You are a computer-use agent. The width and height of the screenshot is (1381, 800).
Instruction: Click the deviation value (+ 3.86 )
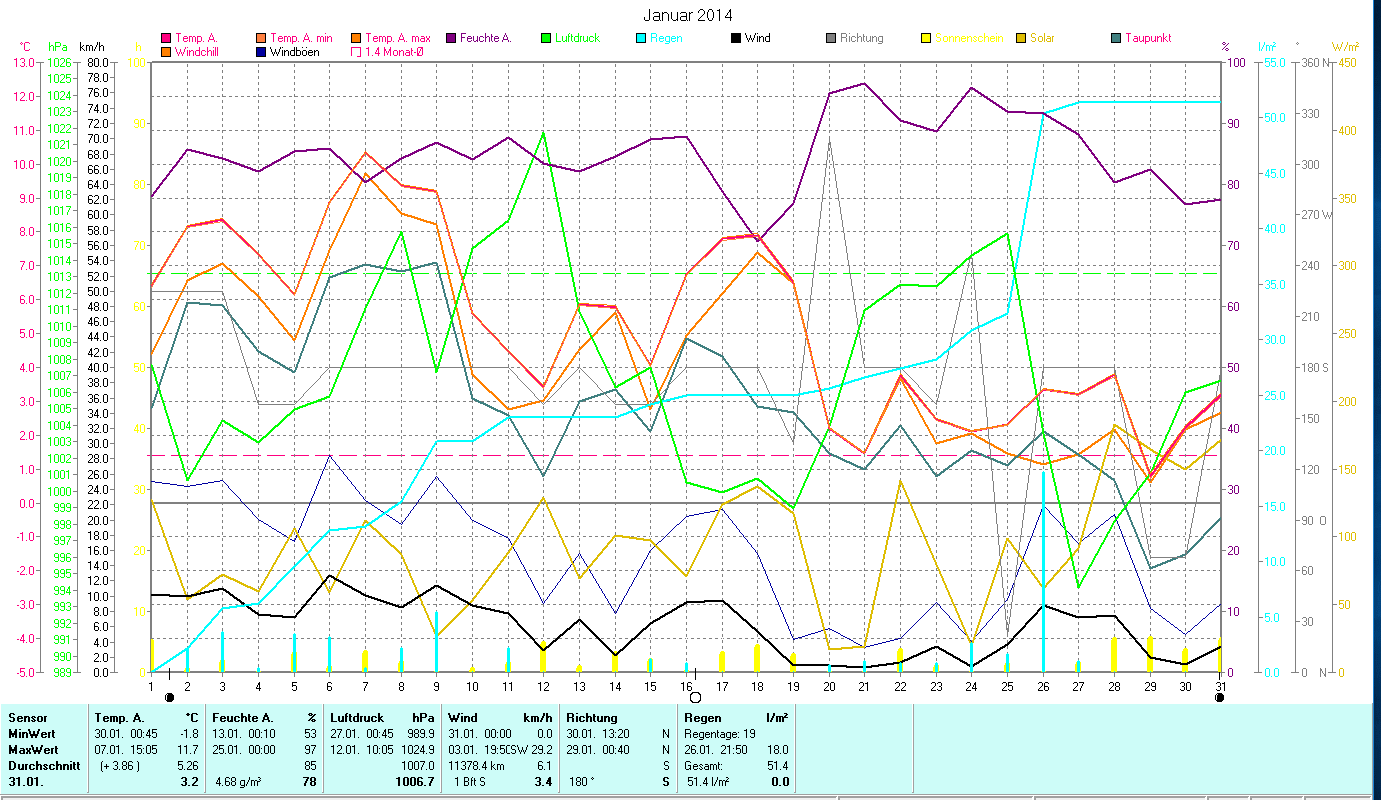[x=120, y=766]
